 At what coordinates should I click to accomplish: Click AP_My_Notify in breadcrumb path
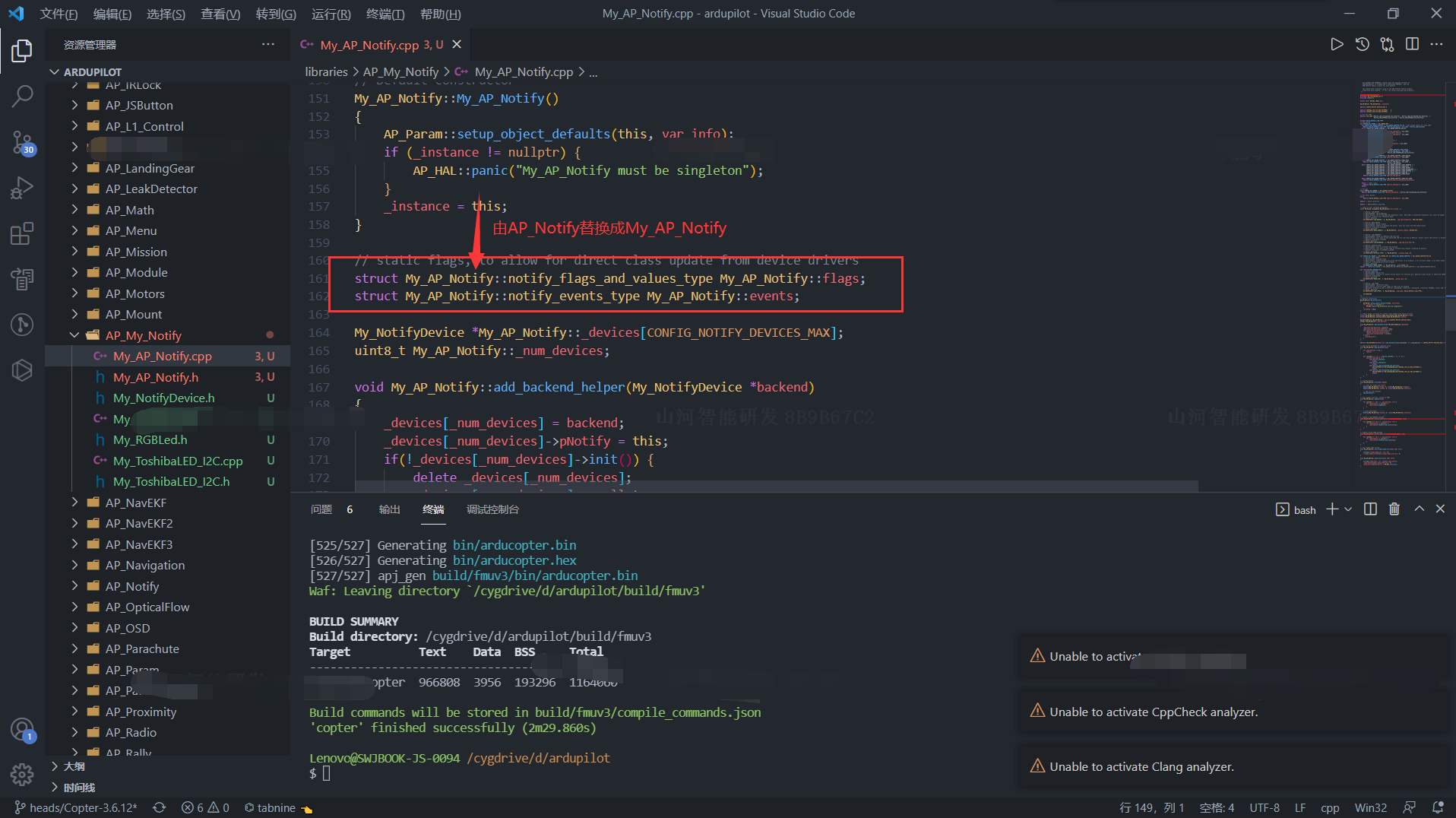point(400,71)
